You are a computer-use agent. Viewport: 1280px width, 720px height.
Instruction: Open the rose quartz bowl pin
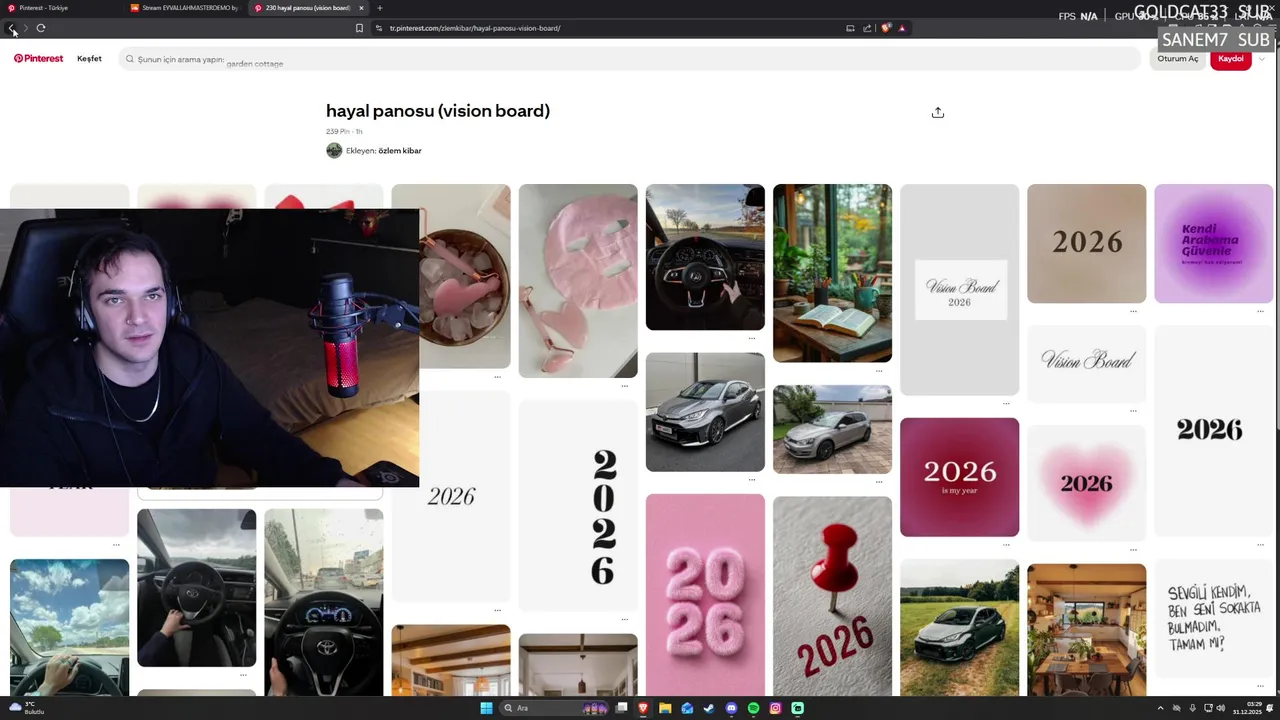[465, 276]
